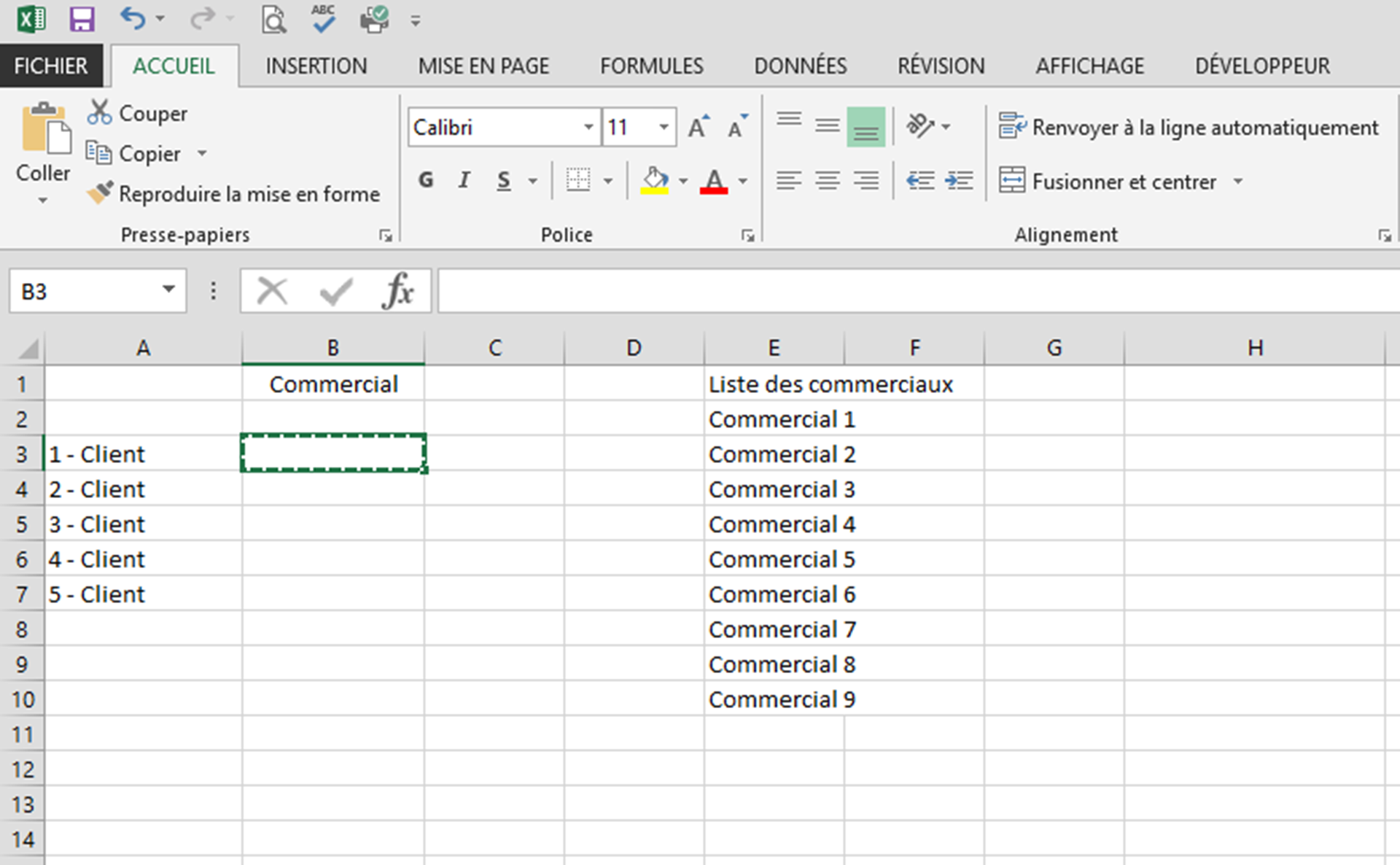
Task: Switch to the INSERTION tab
Action: coord(316,66)
